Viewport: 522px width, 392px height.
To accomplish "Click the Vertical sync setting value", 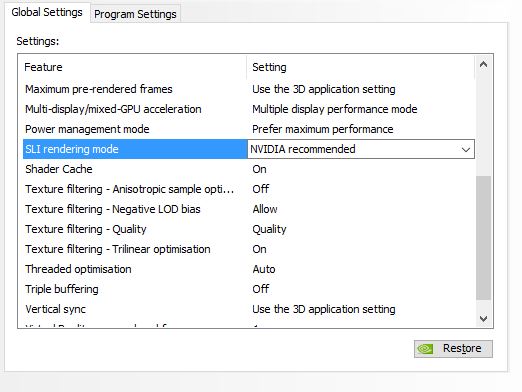I will [324, 309].
